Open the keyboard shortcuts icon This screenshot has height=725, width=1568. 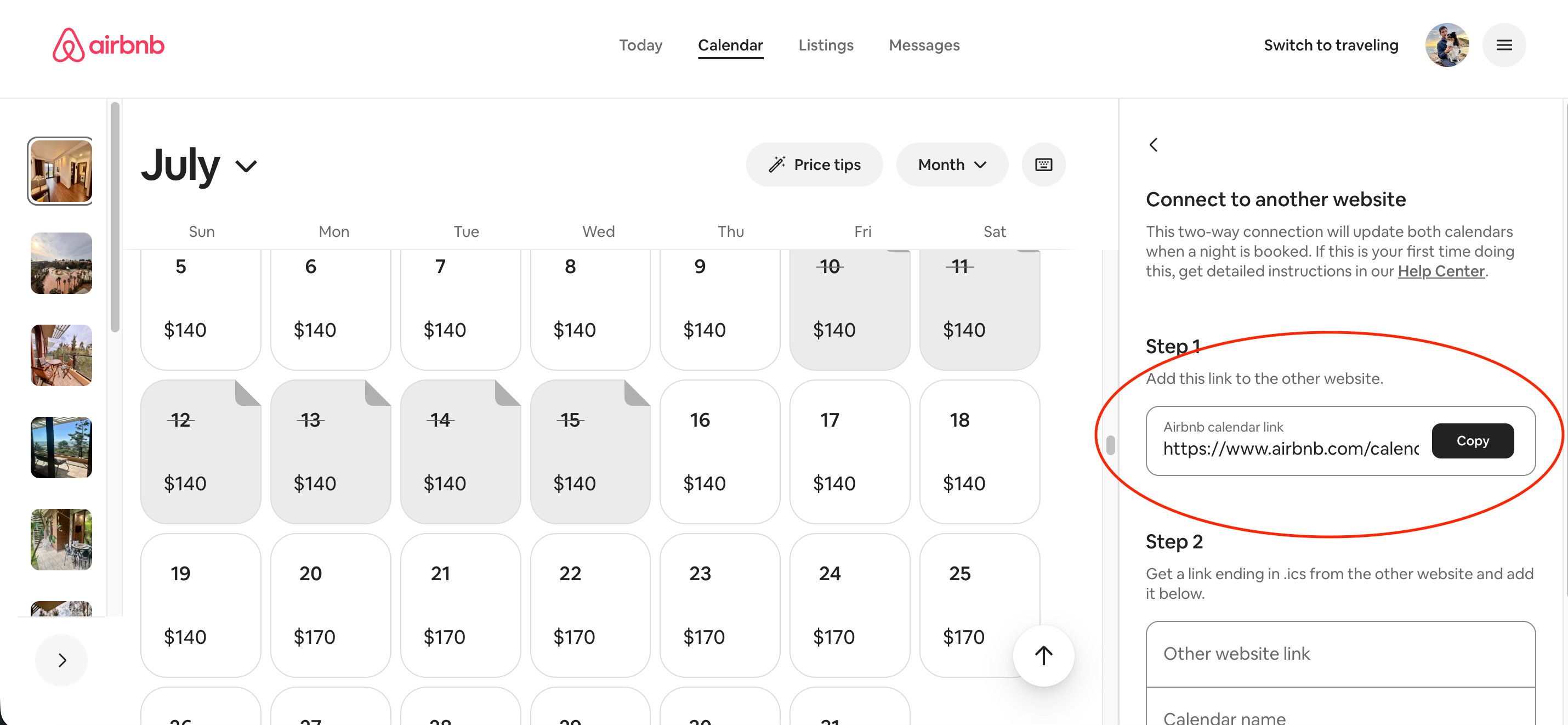click(1043, 165)
